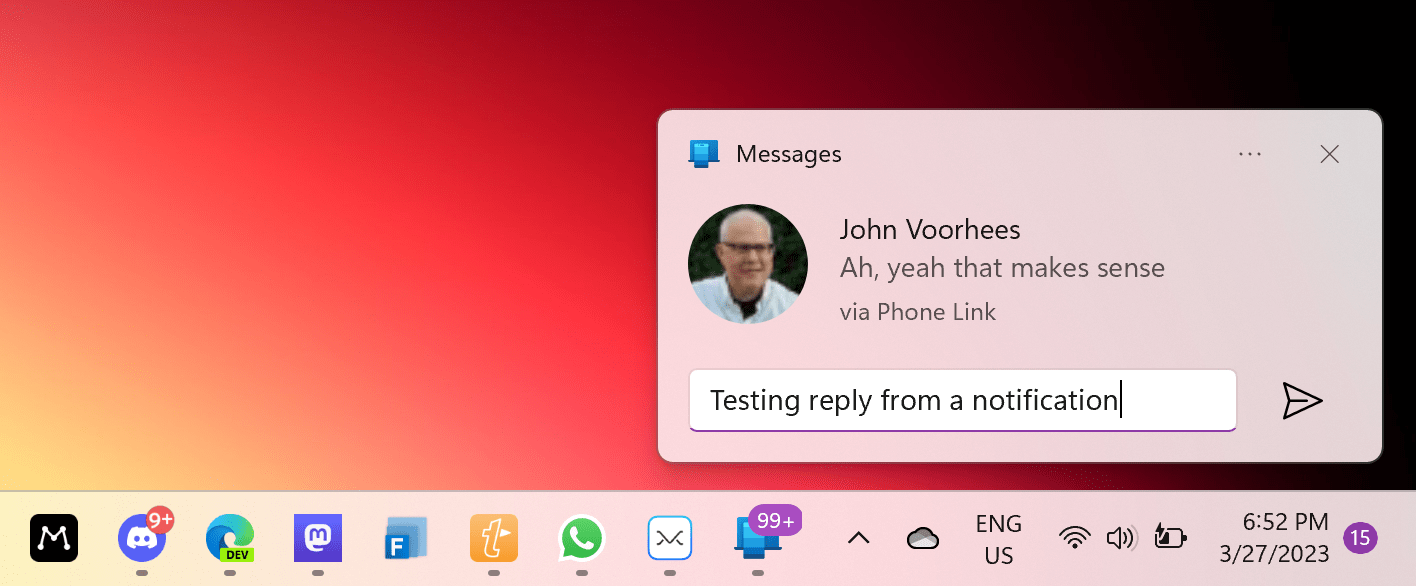This screenshot has width=1416, height=586.
Task: Expand the hidden system tray icons chevron
Action: 858,538
